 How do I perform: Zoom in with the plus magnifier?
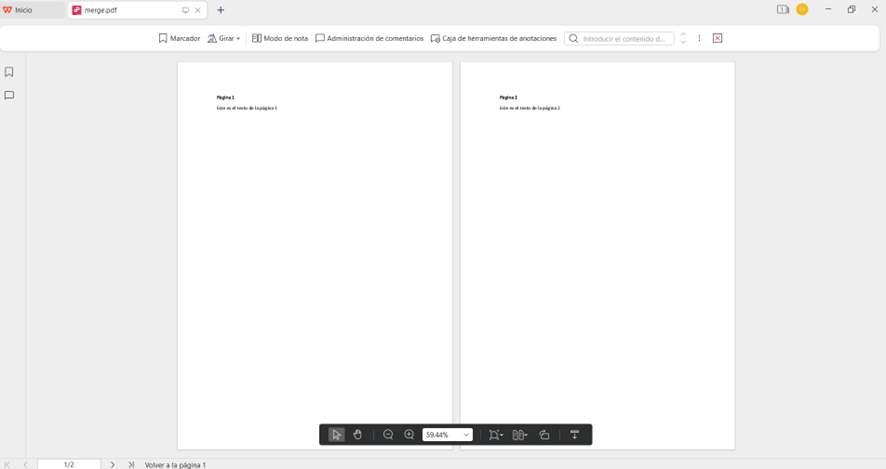(x=409, y=435)
